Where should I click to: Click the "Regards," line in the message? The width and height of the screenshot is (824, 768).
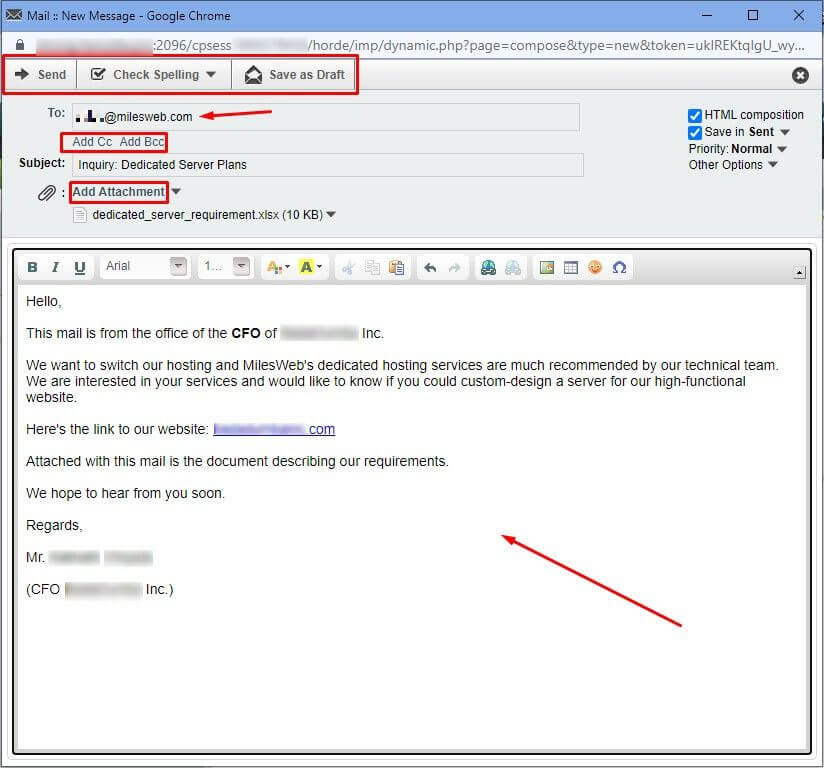[54, 525]
